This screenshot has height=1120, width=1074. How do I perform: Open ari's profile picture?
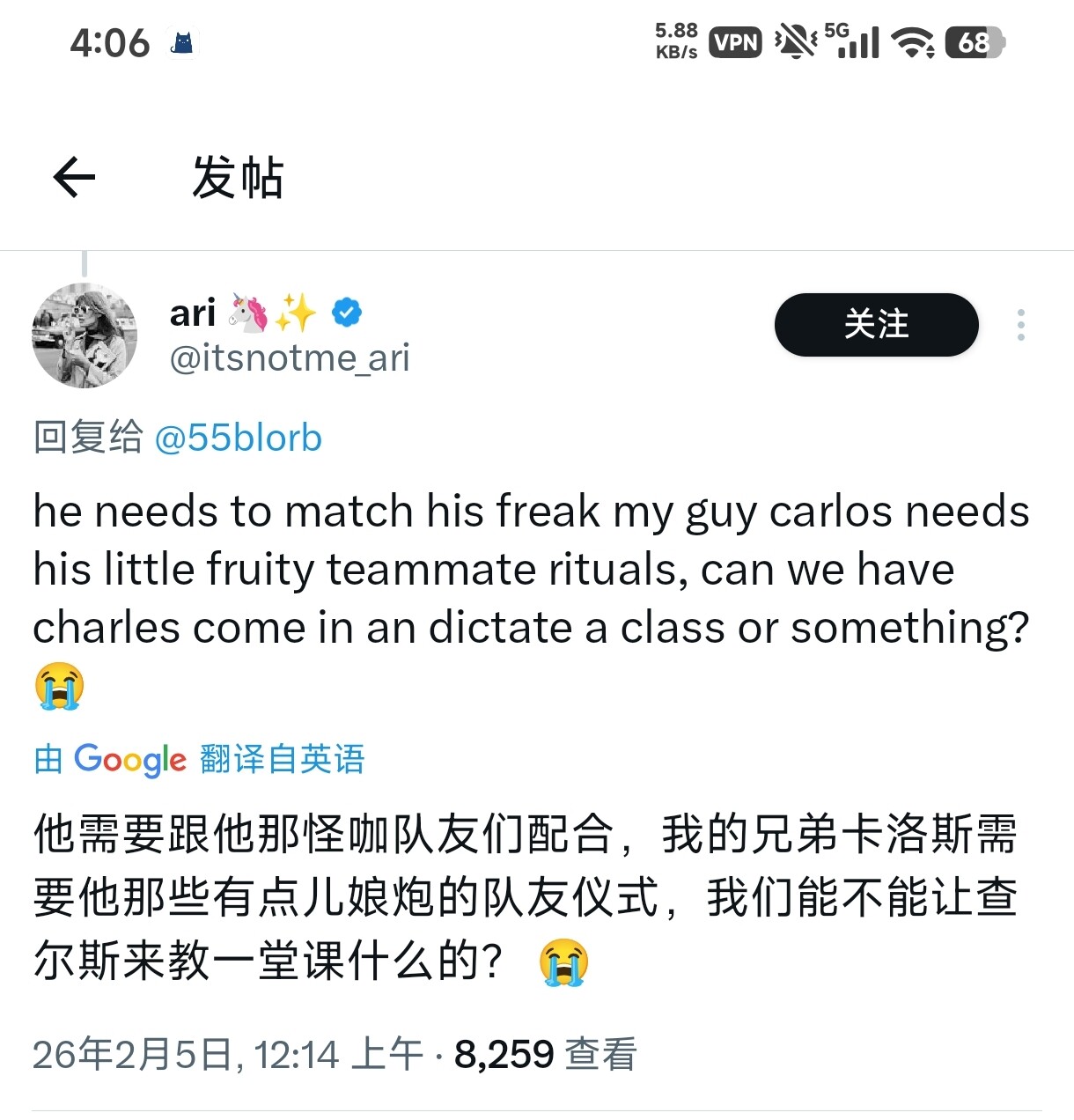(85, 335)
